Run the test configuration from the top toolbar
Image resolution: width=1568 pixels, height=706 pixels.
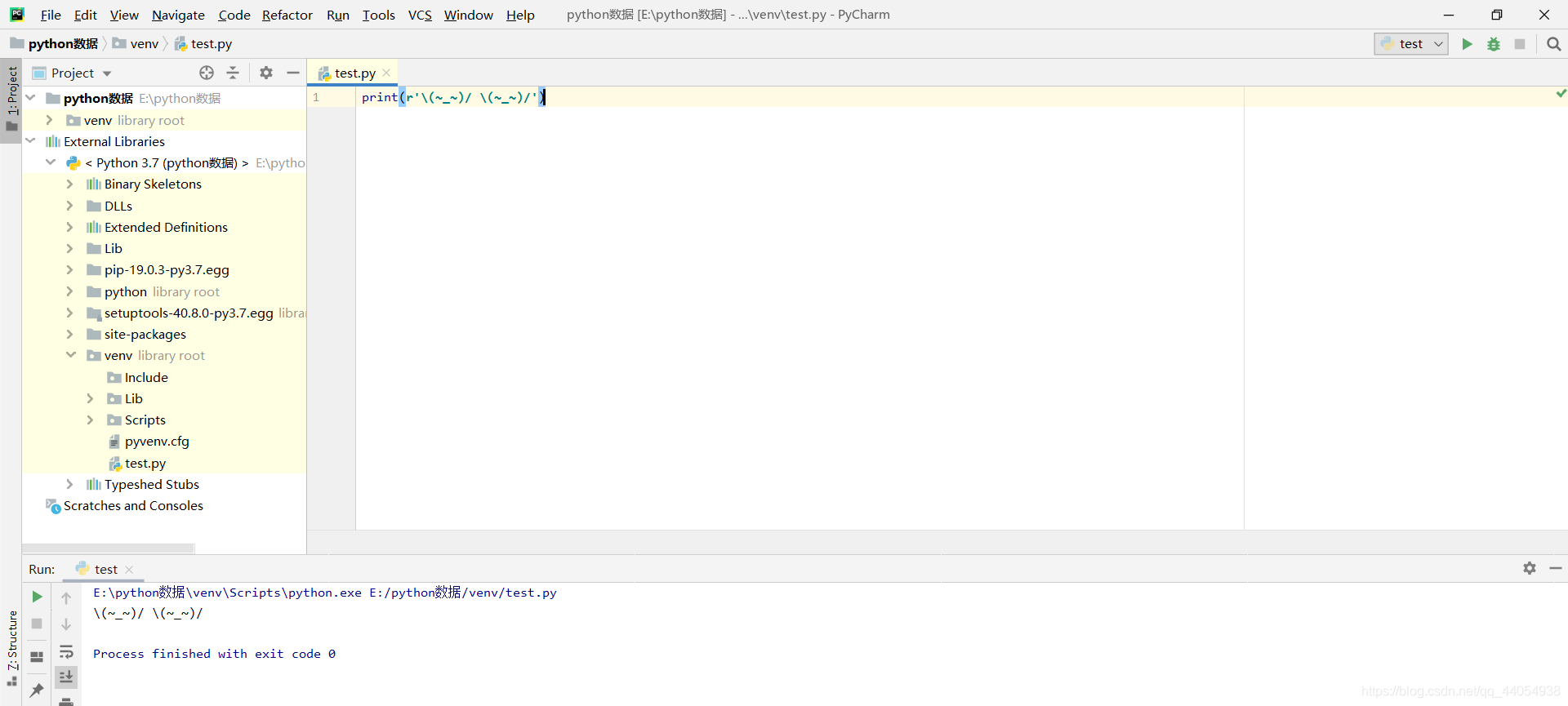click(1467, 44)
